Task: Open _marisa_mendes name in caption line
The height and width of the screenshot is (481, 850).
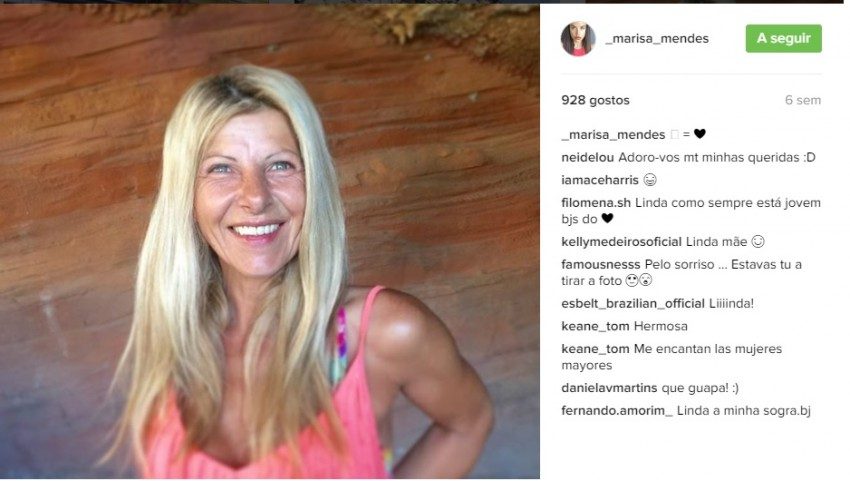Action: point(613,134)
